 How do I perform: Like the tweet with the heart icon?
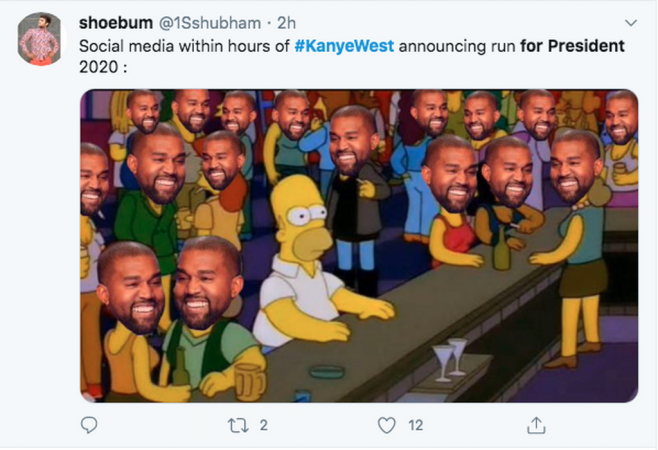(x=386, y=425)
